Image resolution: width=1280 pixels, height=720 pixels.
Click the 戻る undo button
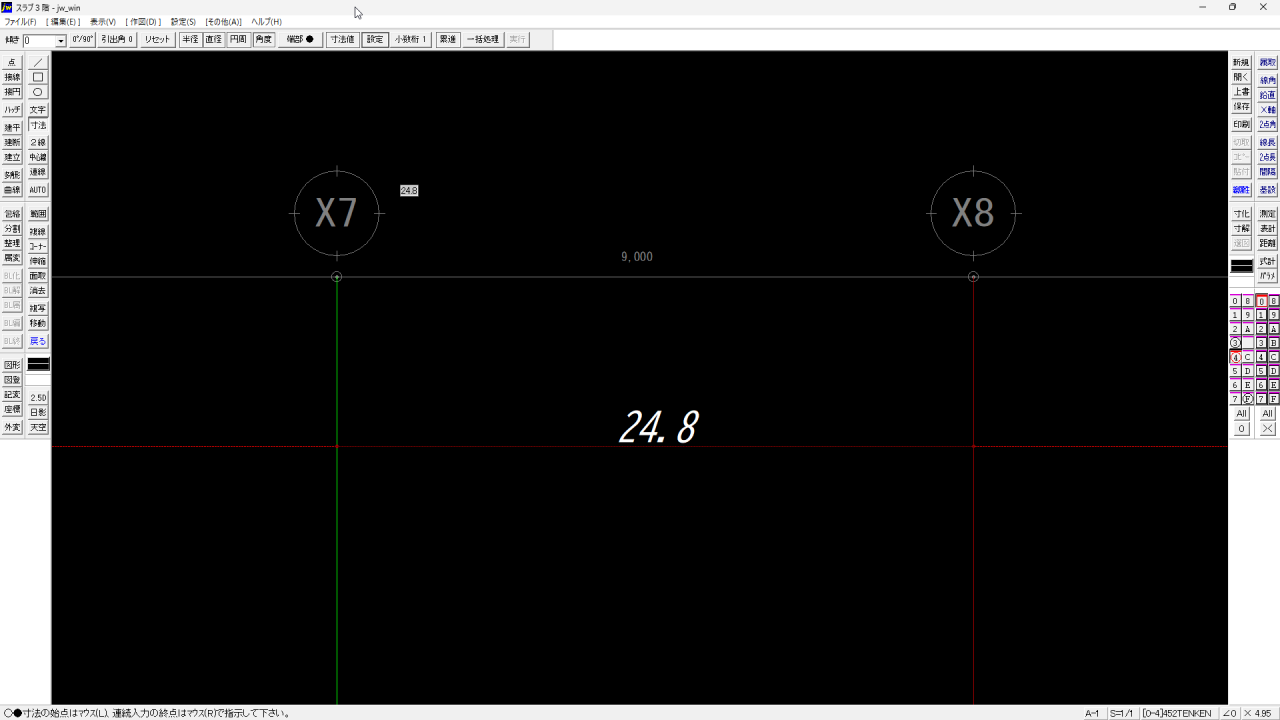pos(38,341)
